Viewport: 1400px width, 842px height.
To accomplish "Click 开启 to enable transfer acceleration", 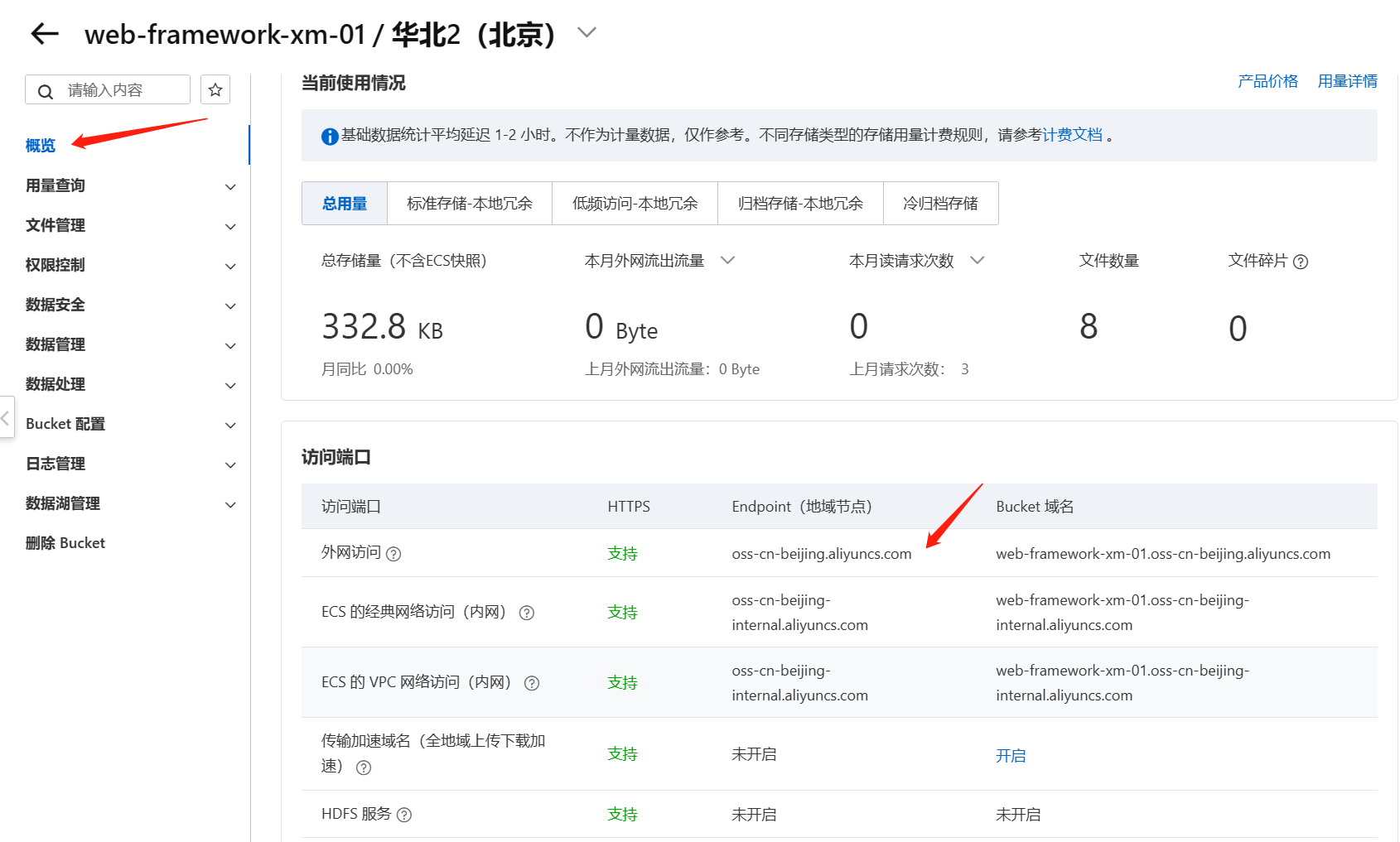I will tap(1010, 754).
